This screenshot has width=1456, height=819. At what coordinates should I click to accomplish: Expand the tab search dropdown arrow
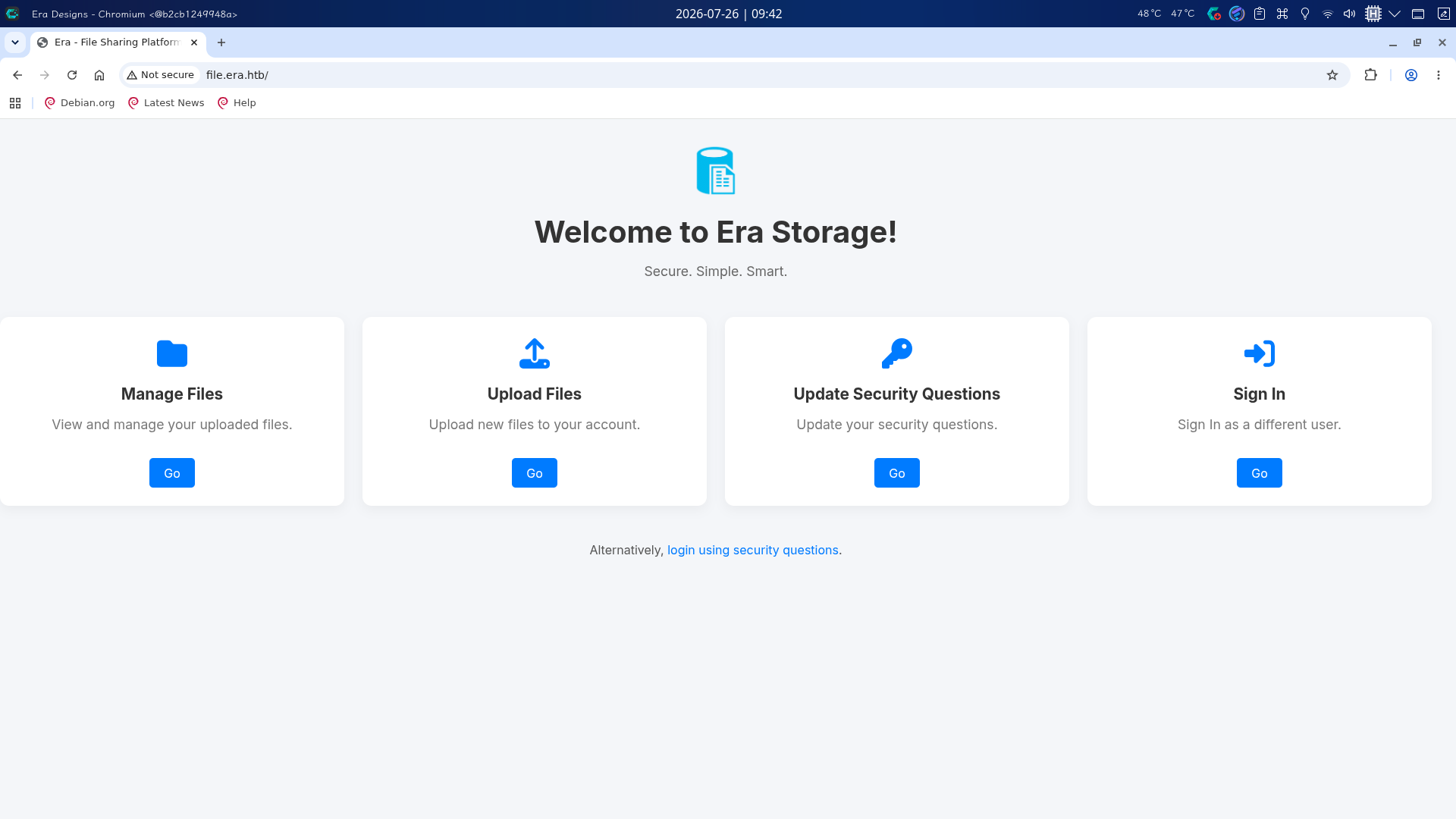(15, 42)
